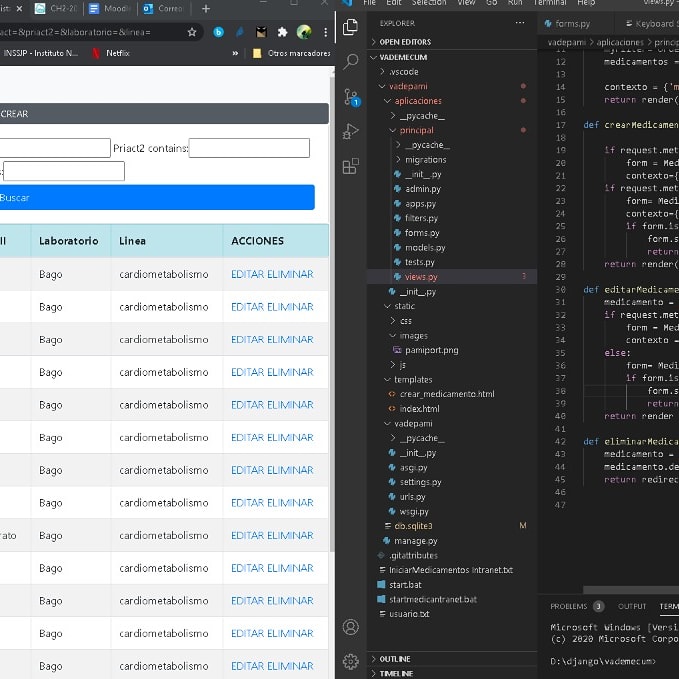The height and width of the screenshot is (679, 679).
Task: Open the Accounts icon in activity bar
Action: [x=350, y=627]
